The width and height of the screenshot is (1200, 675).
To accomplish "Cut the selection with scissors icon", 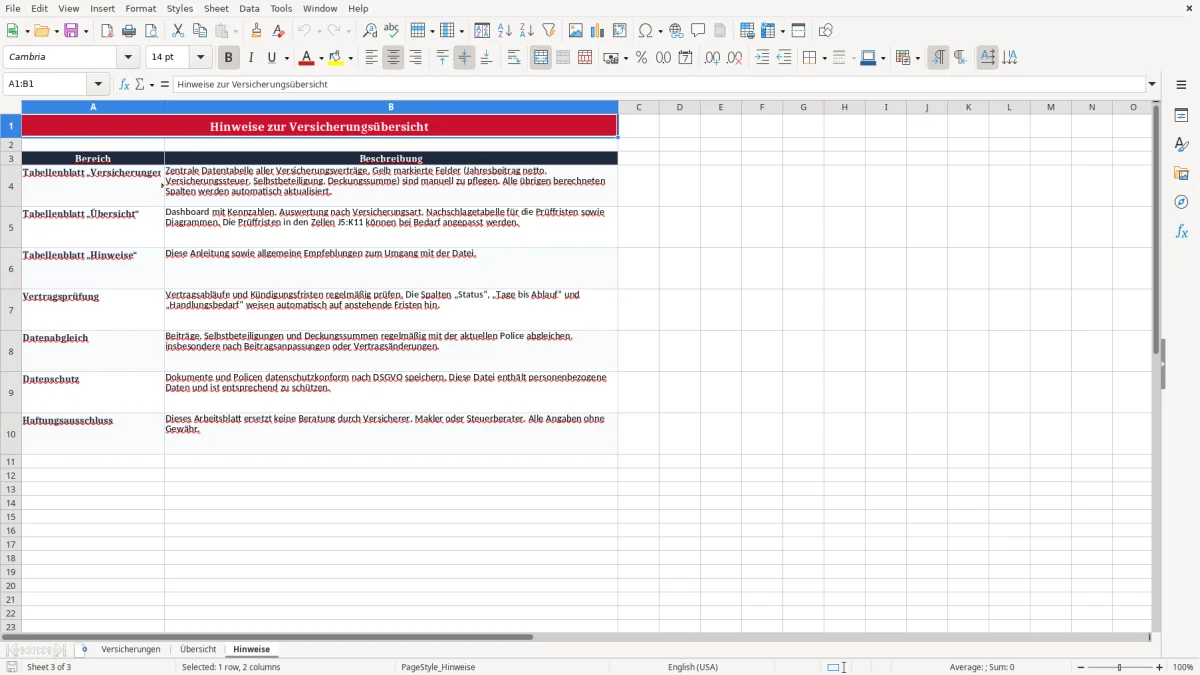I will tap(178, 31).
